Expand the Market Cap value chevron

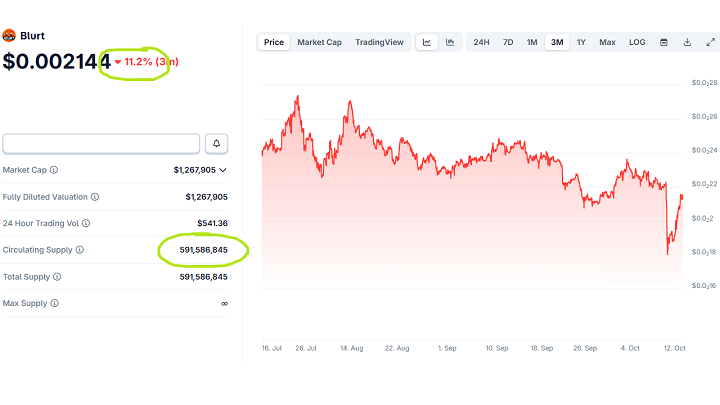[223, 170]
